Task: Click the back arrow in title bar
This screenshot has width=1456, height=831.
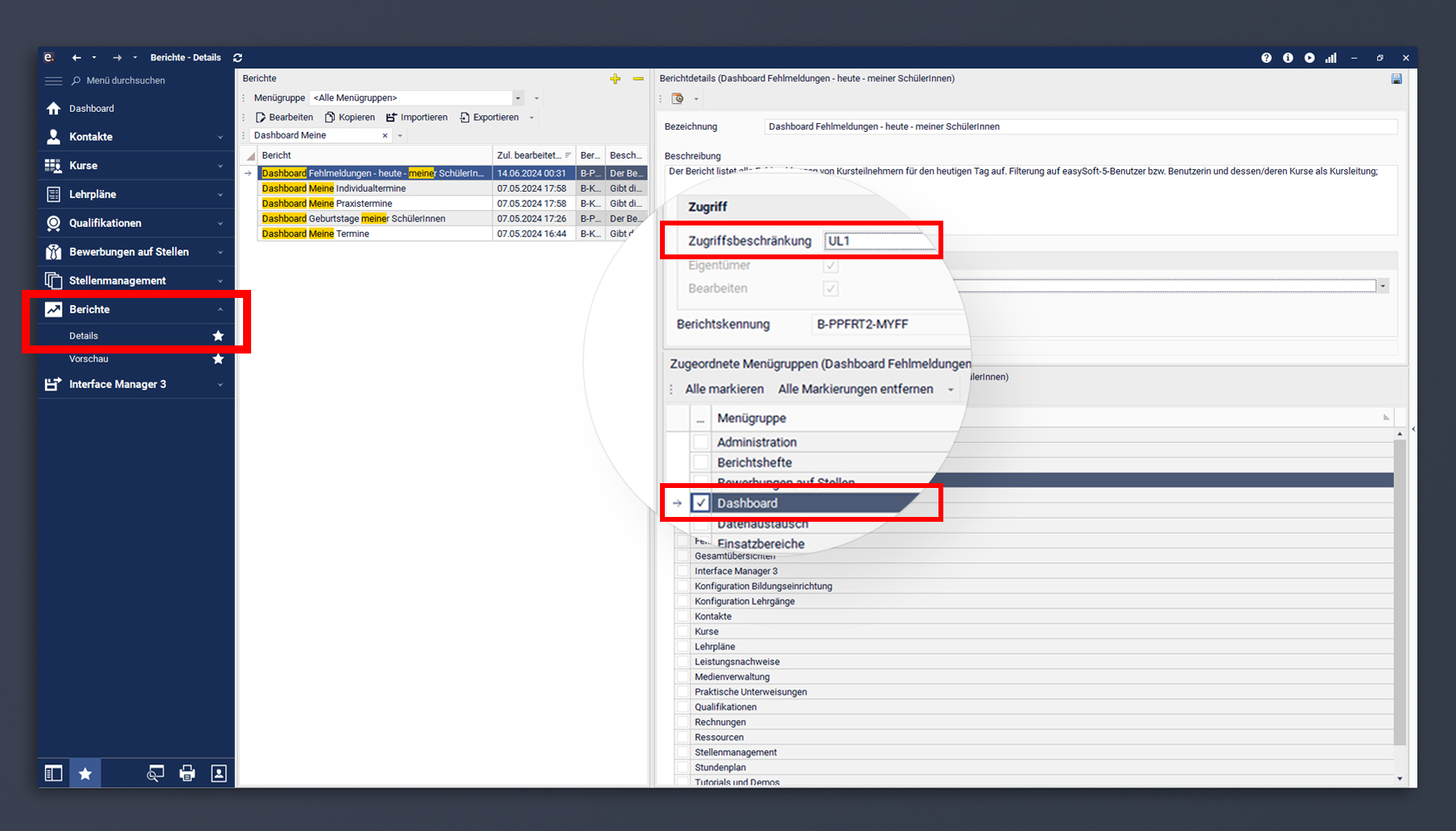Action: click(x=76, y=58)
